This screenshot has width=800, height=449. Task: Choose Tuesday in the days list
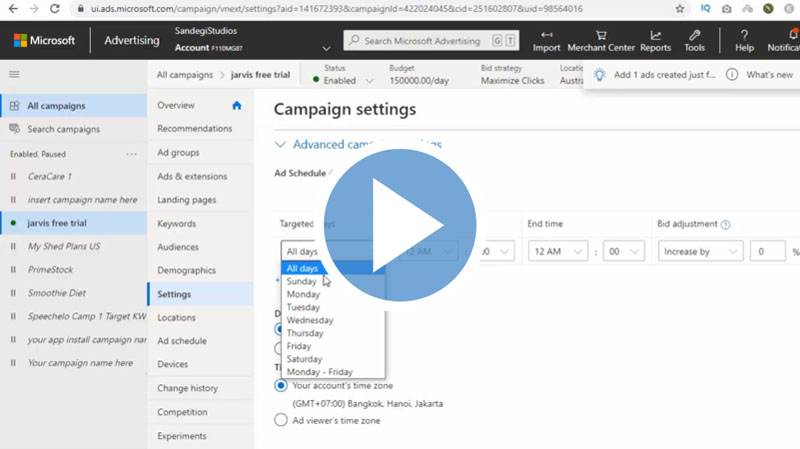click(x=333, y=307)
